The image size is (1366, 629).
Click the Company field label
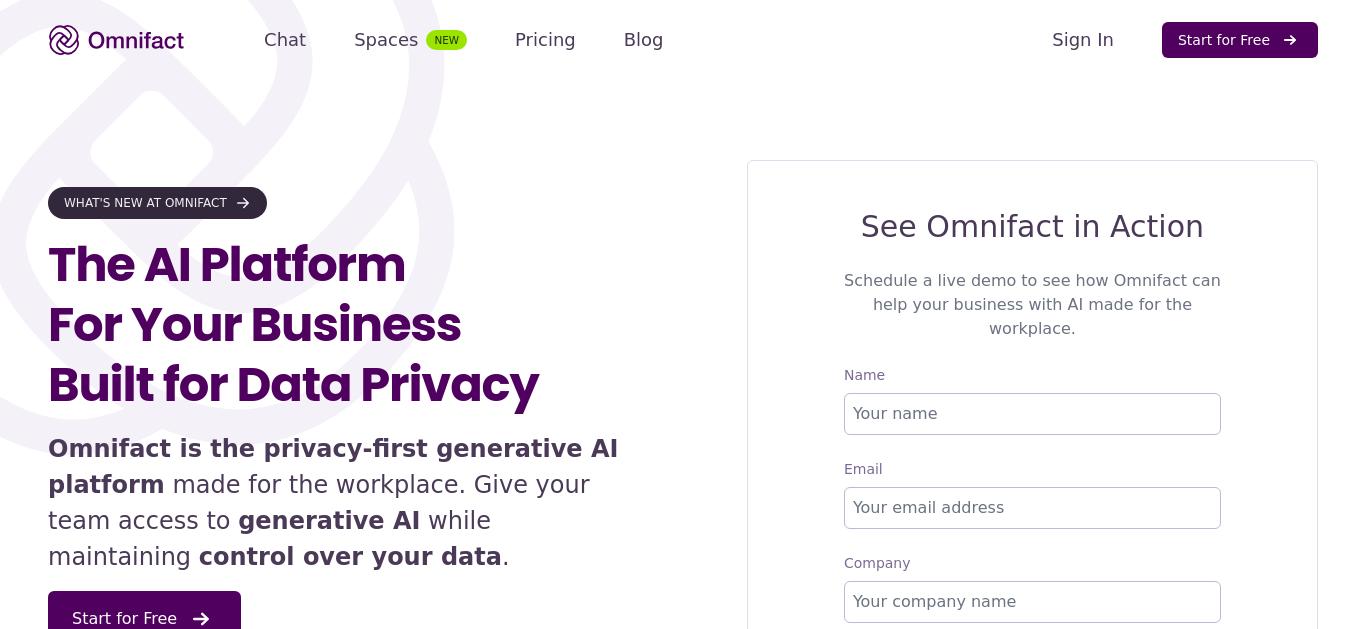(x=877, y=563)
